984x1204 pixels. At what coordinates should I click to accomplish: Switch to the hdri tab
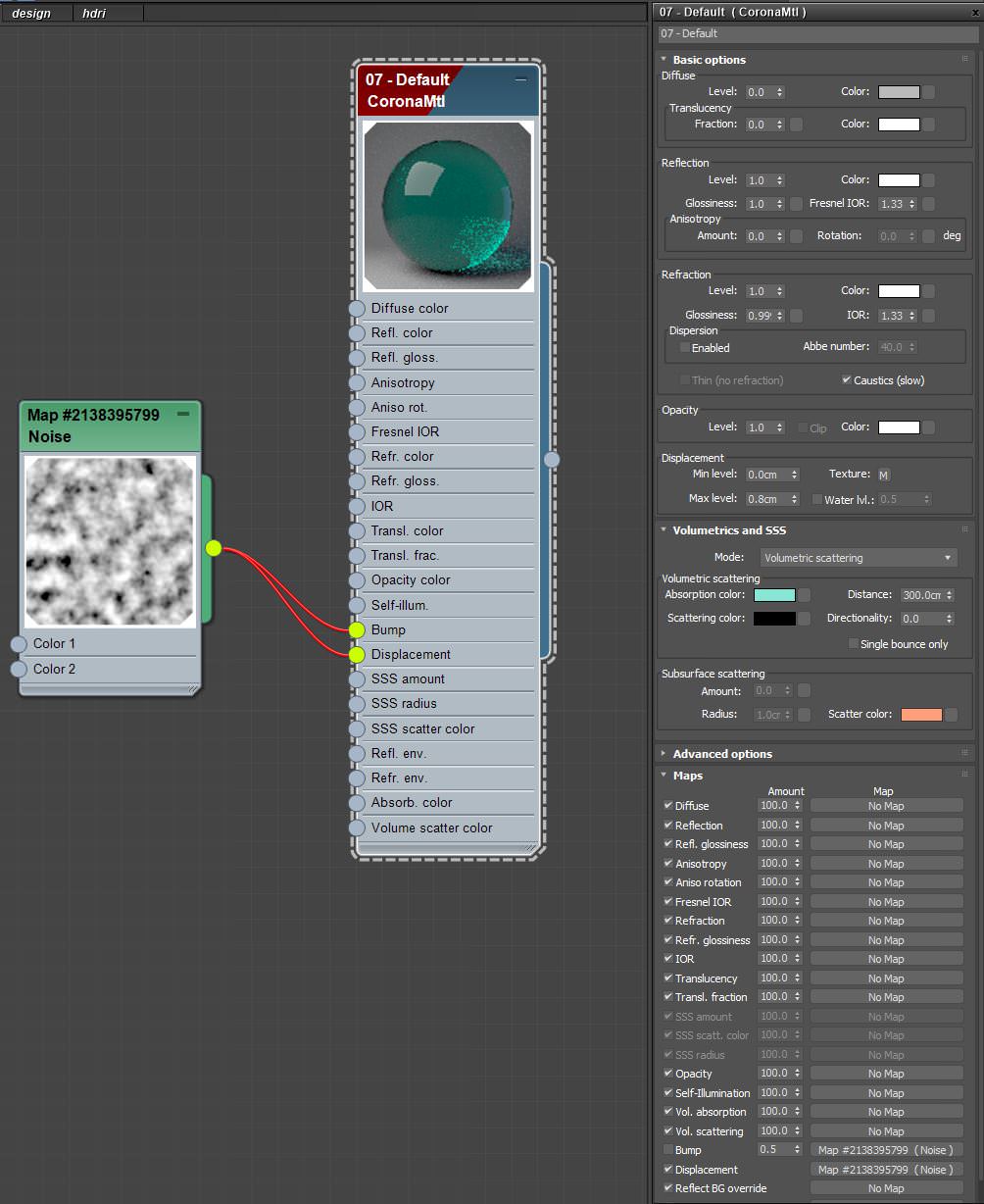point(94,14)
